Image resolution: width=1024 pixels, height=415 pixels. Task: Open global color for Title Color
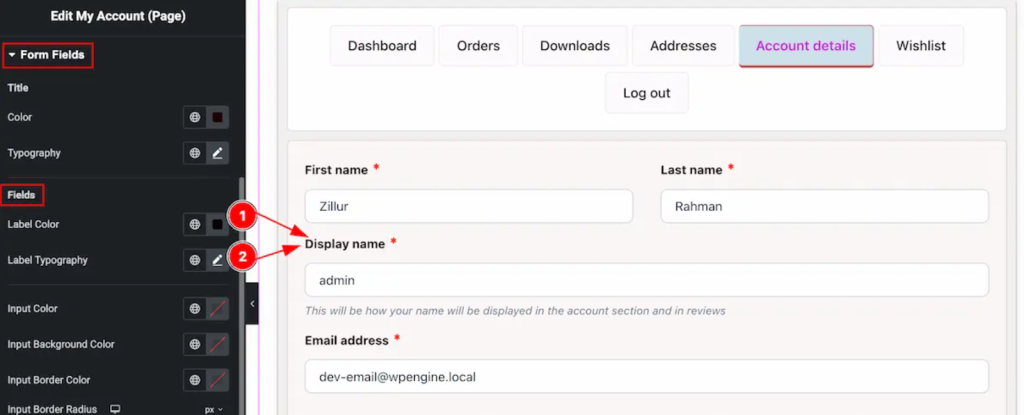(x=195, y=118)
